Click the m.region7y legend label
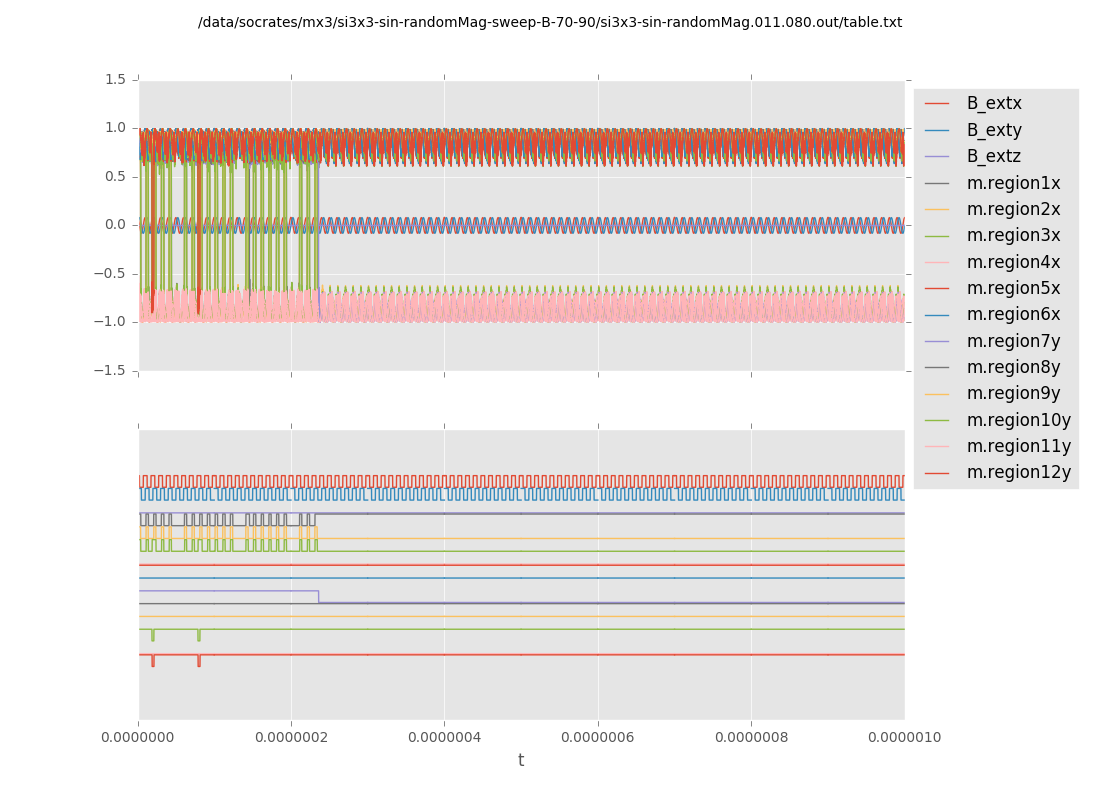The height and width of the screenshot is (800, 1100). click(x=1013, y=341)
